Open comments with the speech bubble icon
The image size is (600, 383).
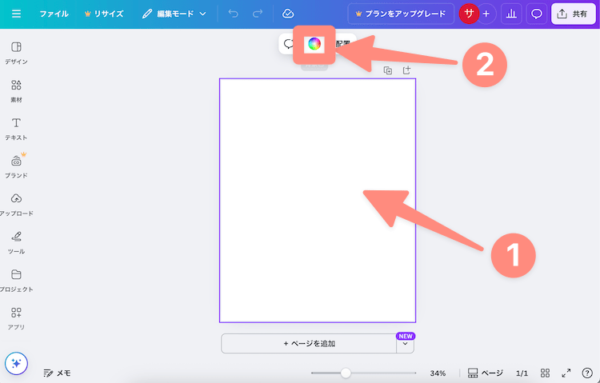pos(536,14)
